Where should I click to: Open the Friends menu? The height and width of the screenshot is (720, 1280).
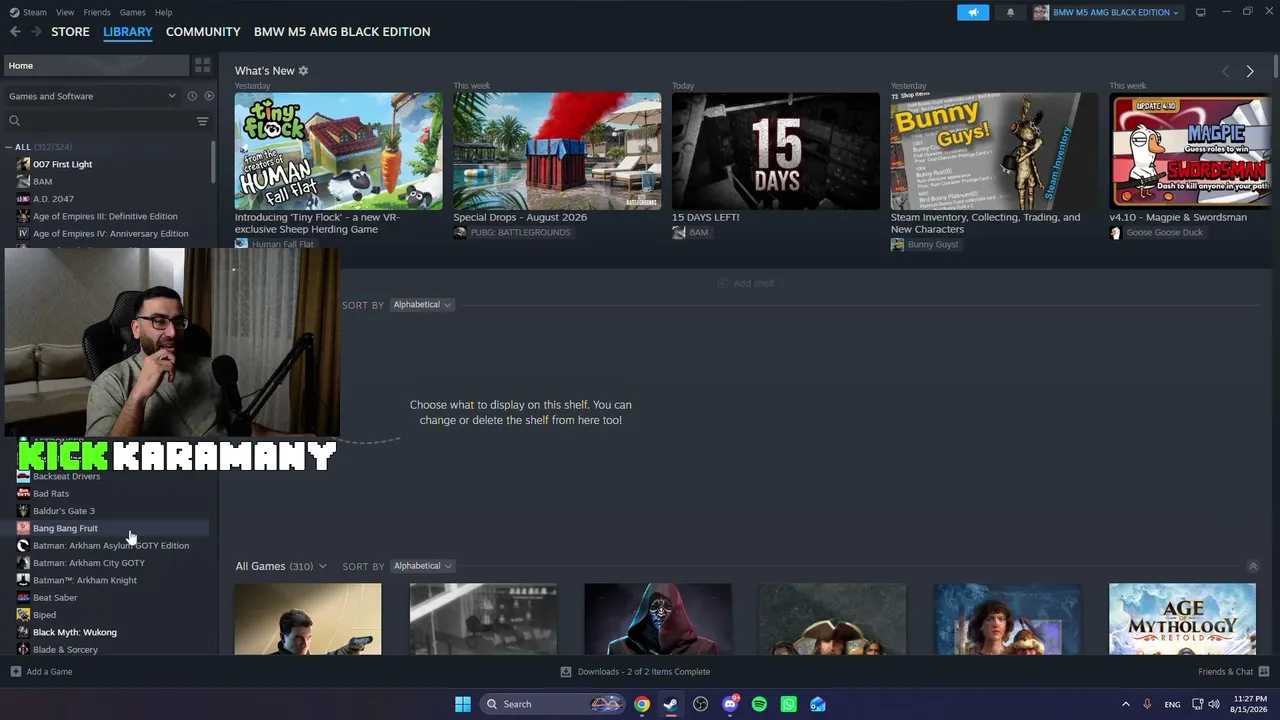[97, 12]
